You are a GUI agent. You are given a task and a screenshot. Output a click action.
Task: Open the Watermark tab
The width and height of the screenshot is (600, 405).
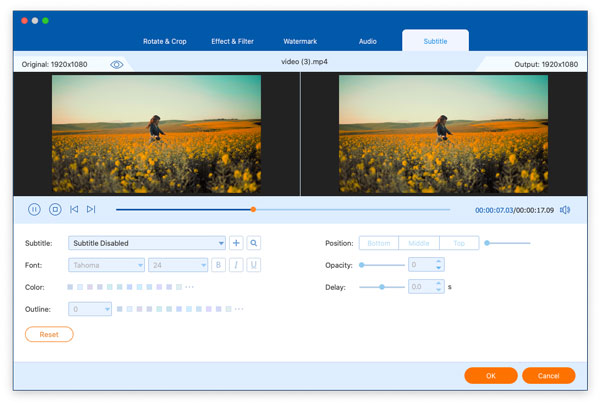(300, 42)
